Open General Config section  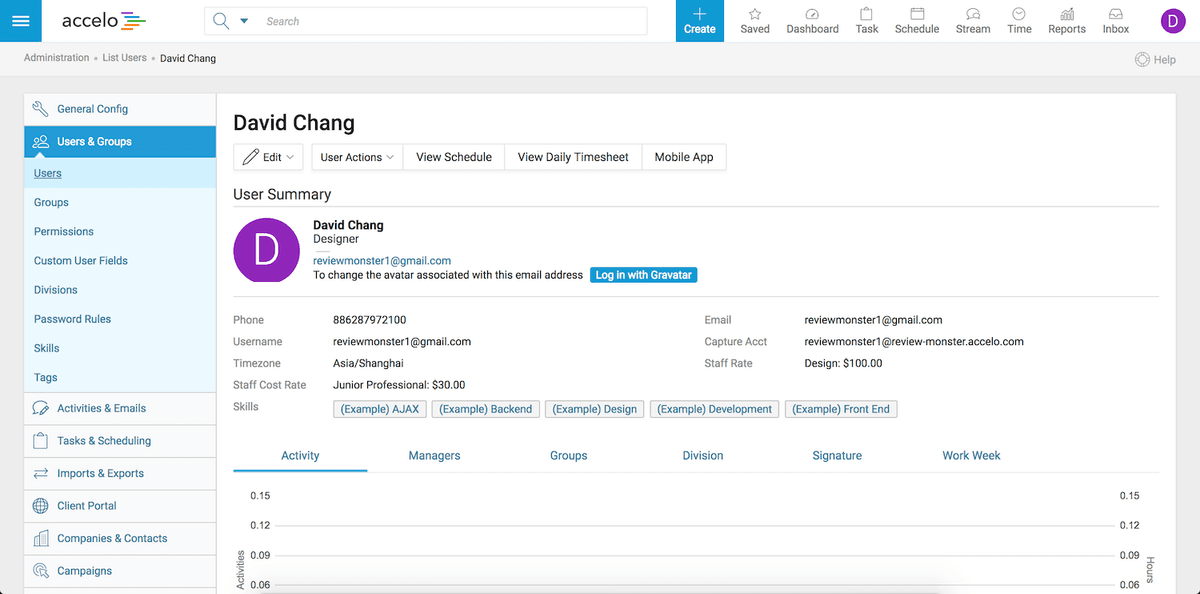point(120,109)
